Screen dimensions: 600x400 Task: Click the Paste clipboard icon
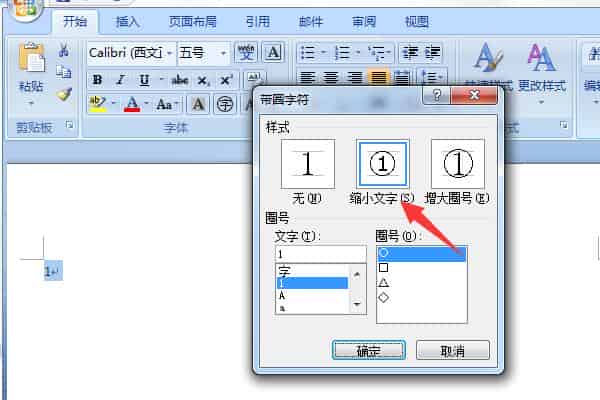(x=32, y=57)
